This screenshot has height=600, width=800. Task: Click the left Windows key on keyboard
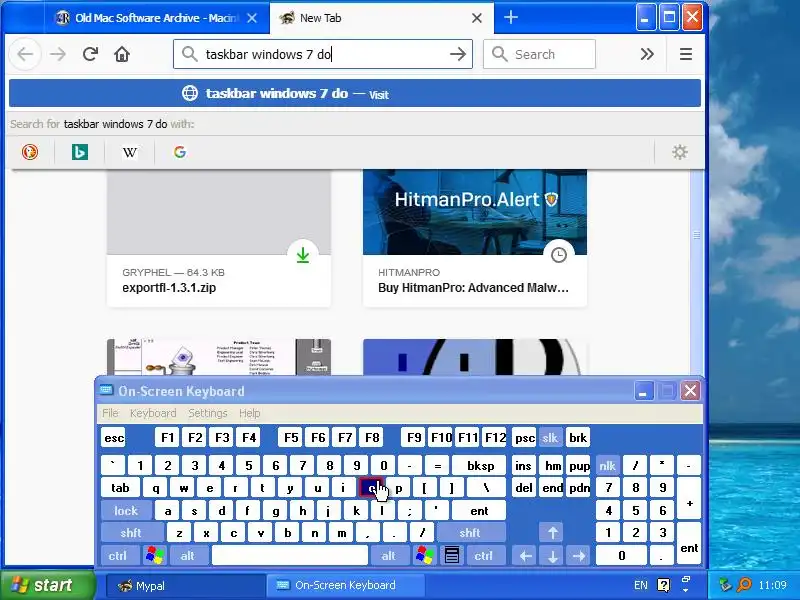click(x=155, y=555)
